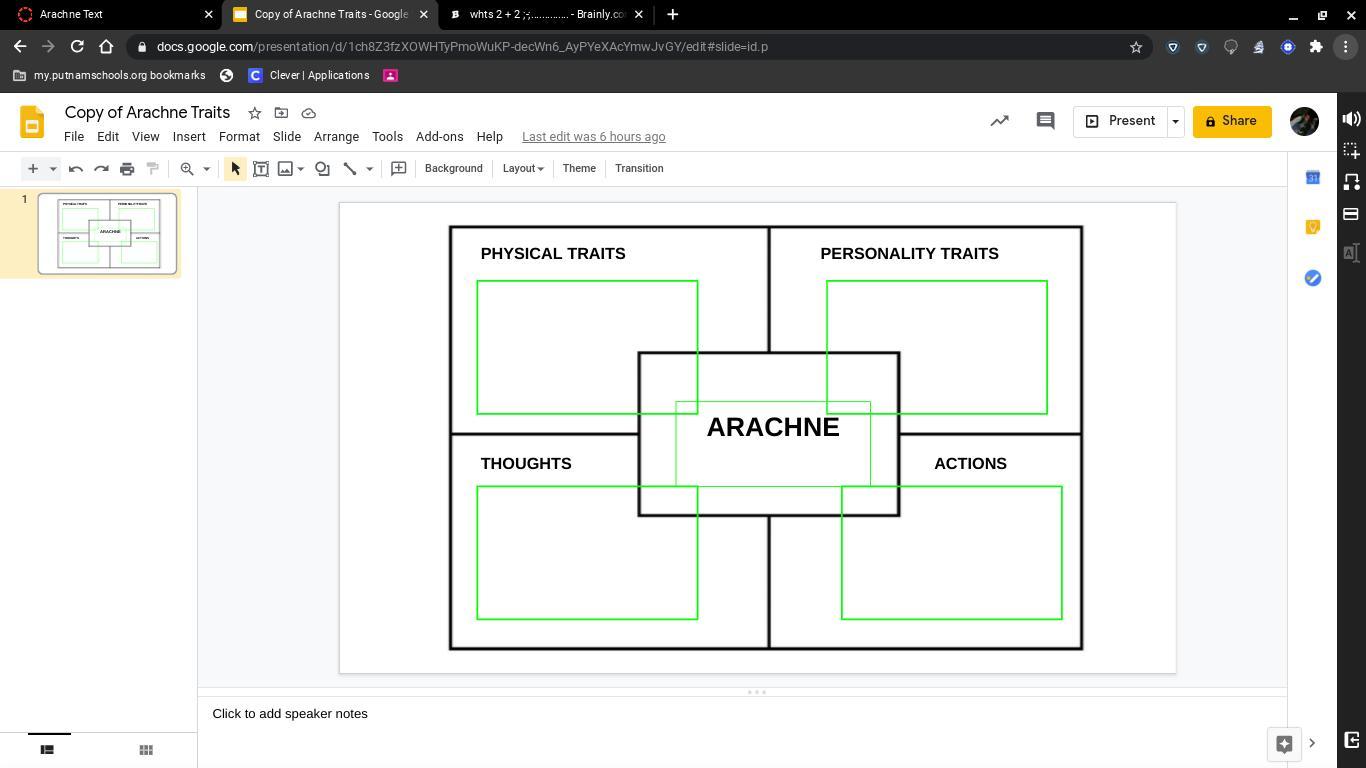Click the Undo arrow in toolbar
The image size is (1366, 768).
pos(76,169)
